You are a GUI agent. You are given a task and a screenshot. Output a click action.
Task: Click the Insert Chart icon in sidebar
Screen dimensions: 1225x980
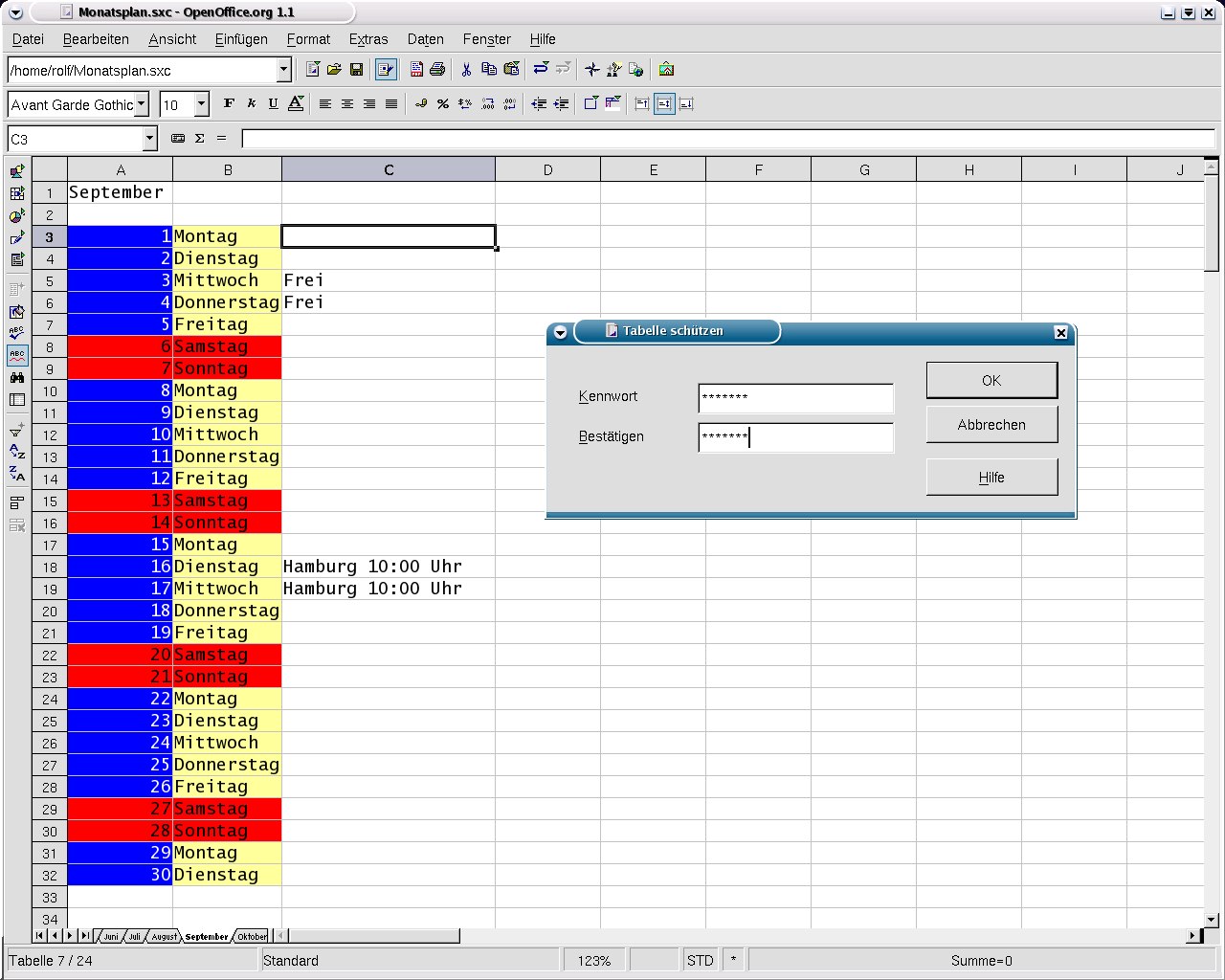point(17,215)
